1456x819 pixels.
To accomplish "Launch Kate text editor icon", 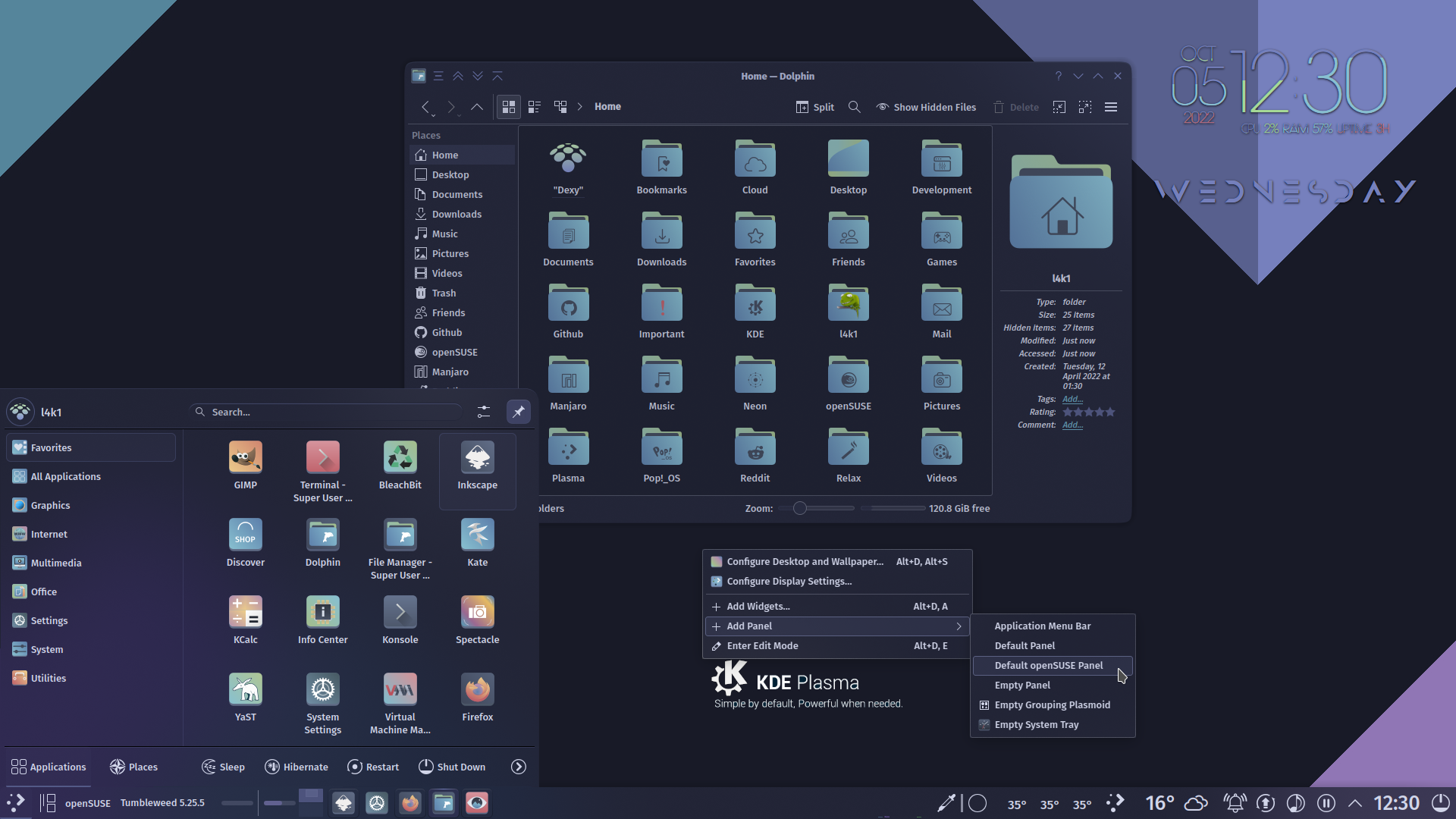I will point(477,535).
